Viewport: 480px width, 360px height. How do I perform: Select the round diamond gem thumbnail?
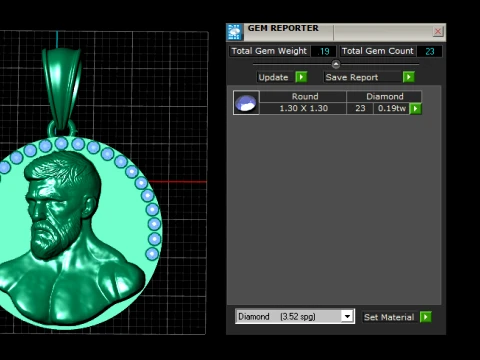coord(246,103)
